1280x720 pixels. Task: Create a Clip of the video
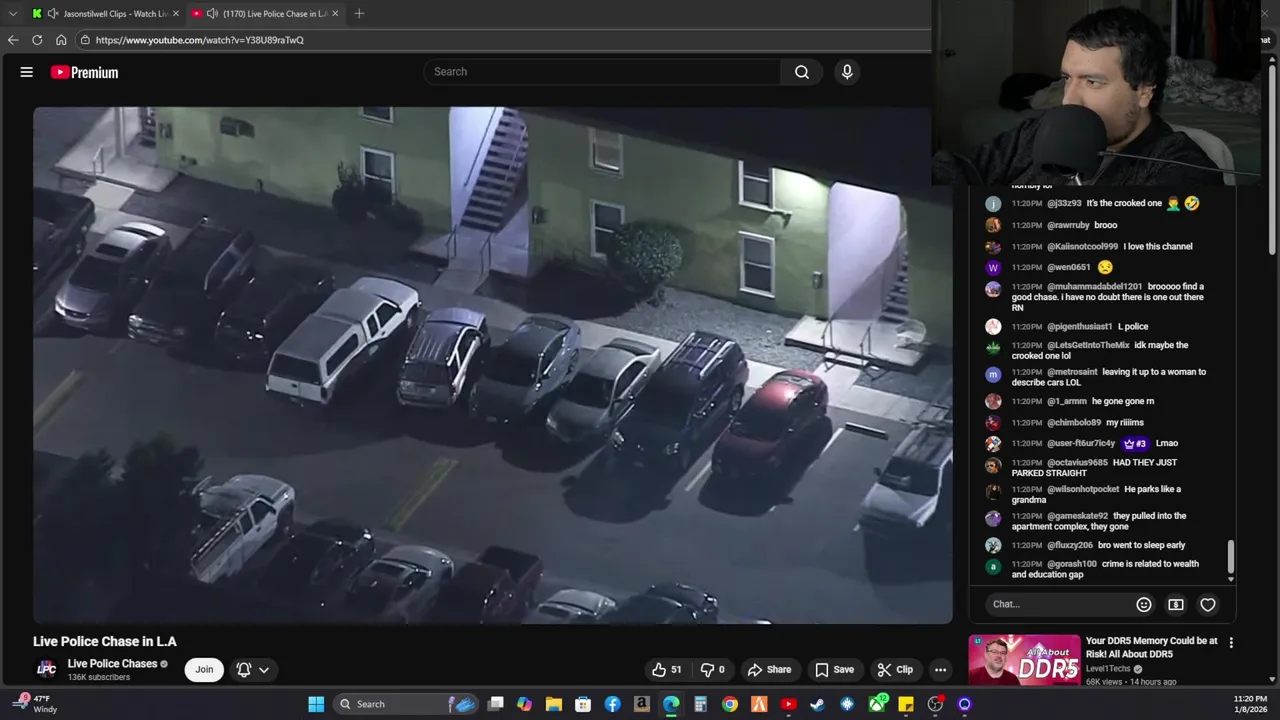pyautogui.click(x=895, y=670)
